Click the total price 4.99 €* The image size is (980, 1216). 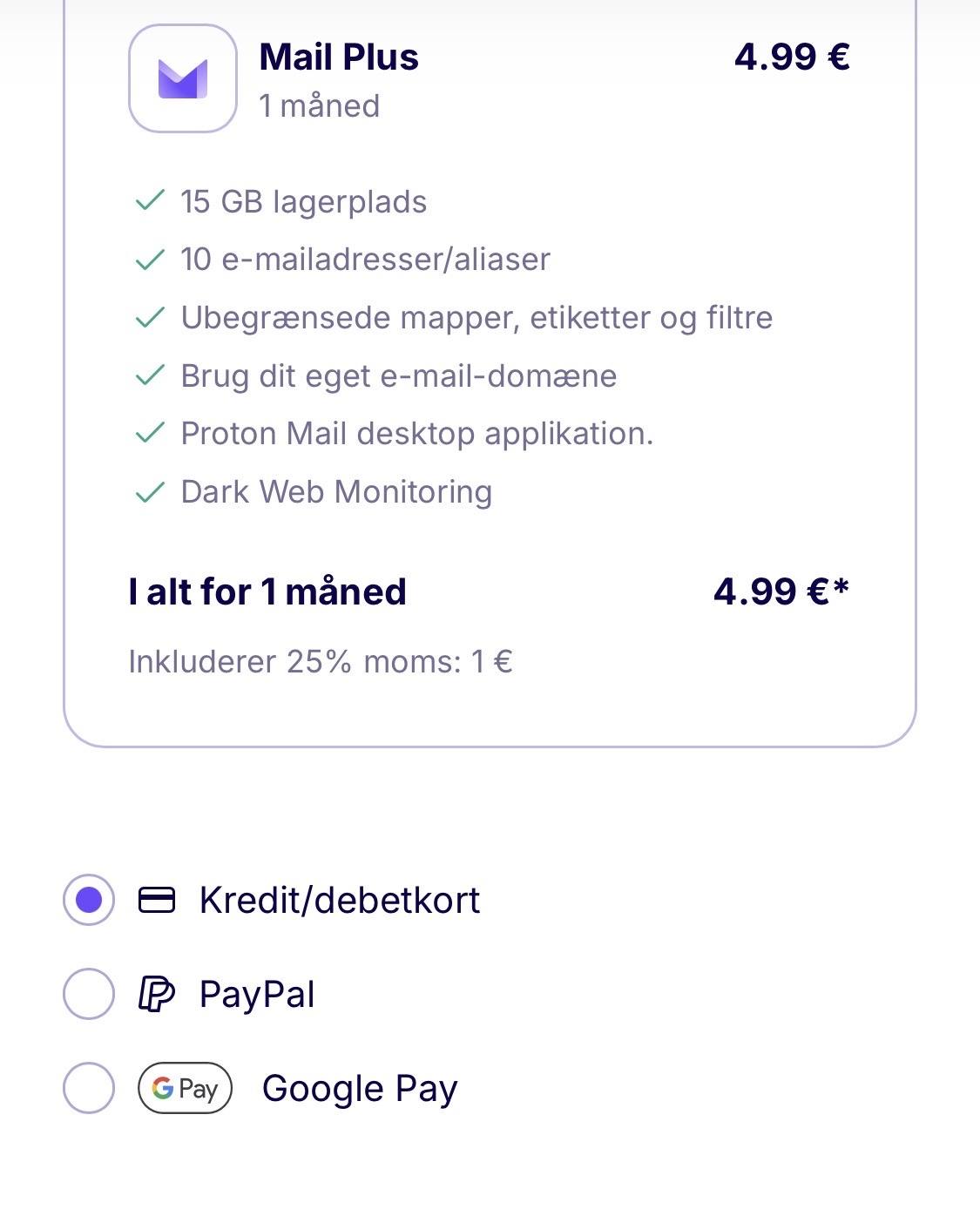pos(781,591)
